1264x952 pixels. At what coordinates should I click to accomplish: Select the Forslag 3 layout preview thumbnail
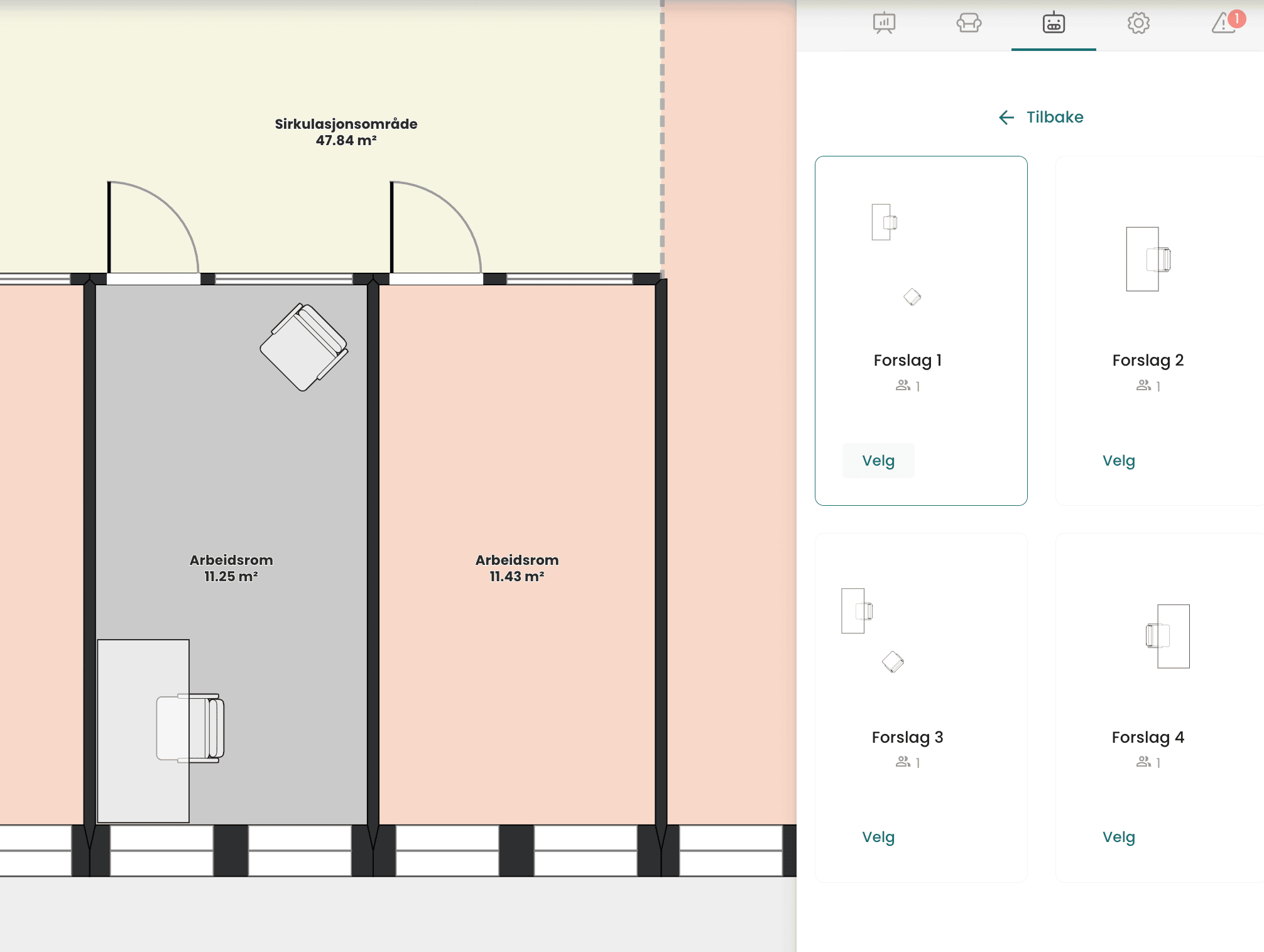872,630
